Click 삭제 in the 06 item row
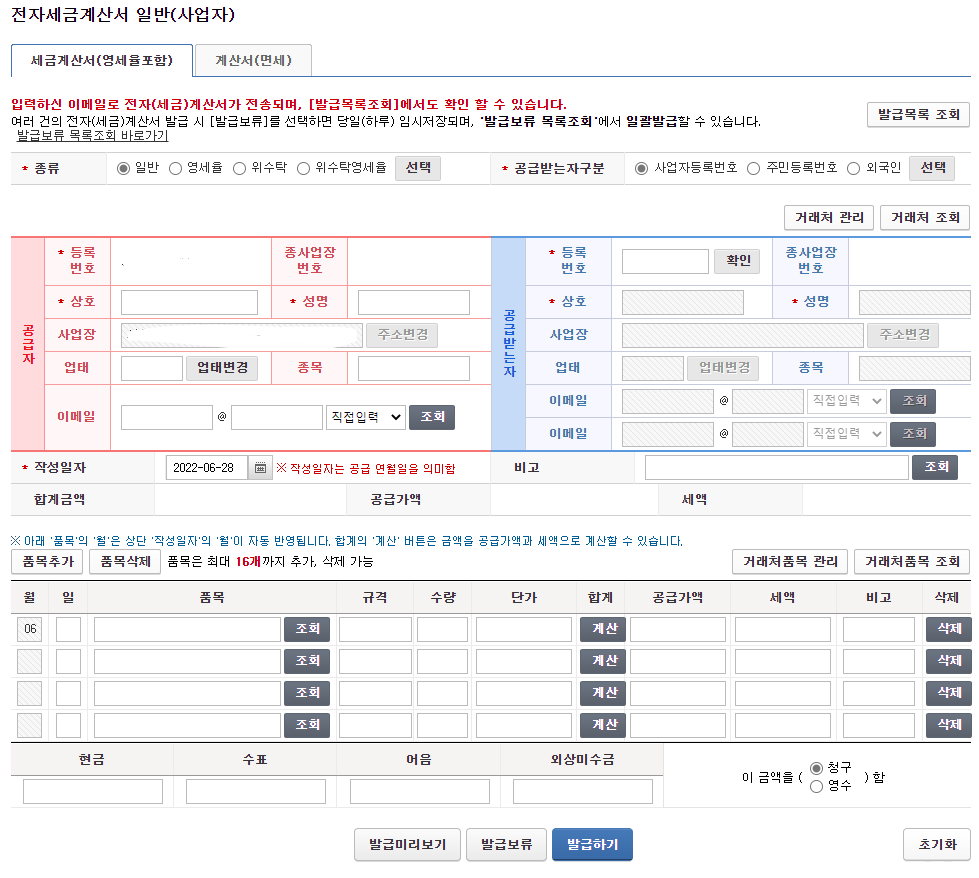Image resolution: width=979 pixels, height=878 pixels. [x=948, y=629]
